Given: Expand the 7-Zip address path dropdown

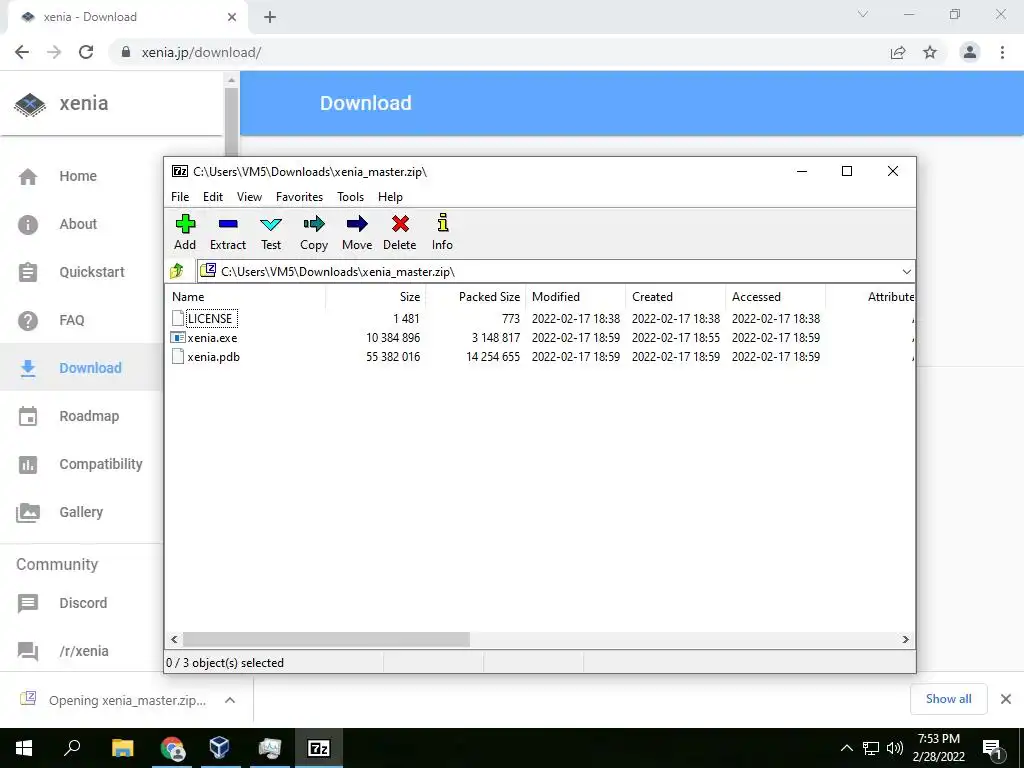Looking at the screenshot, I should (x=906, y=272).
